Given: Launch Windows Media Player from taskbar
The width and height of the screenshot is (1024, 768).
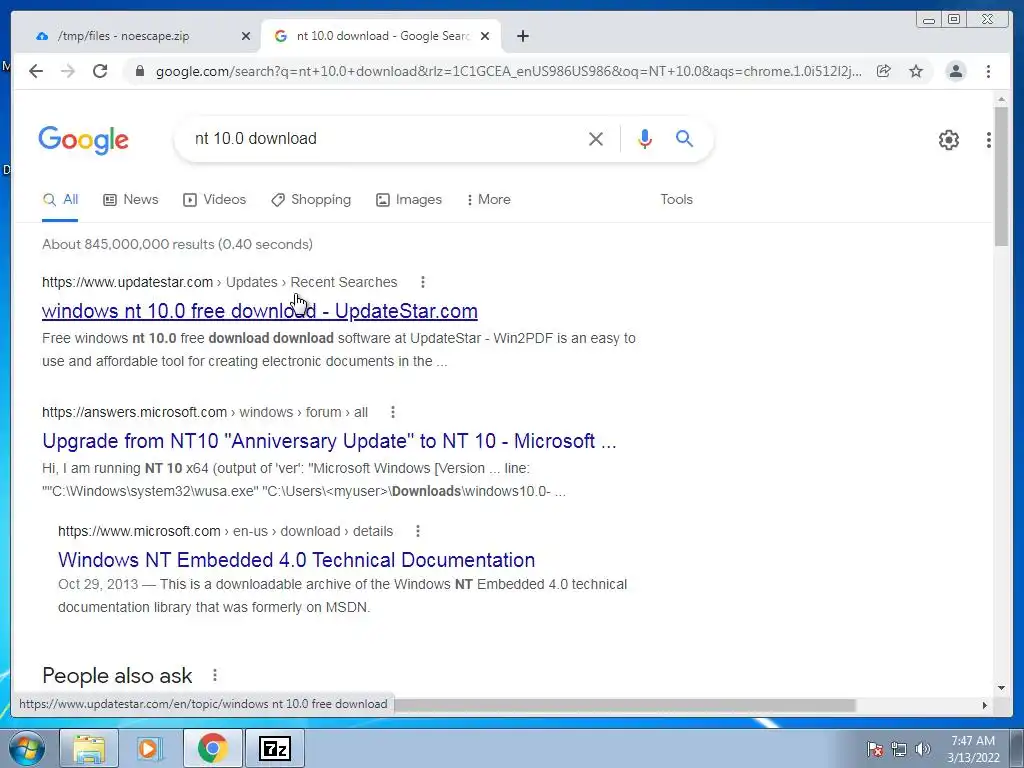Looking at the screenshot, I should pyautogui.click(x=150, y=748).
